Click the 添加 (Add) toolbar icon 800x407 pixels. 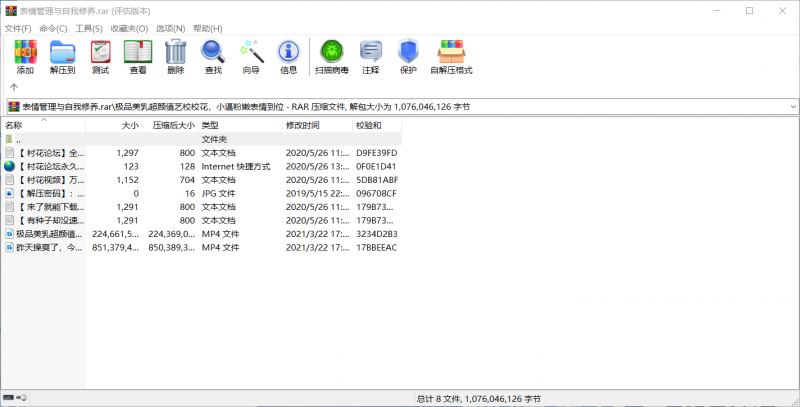click(25, 57)
